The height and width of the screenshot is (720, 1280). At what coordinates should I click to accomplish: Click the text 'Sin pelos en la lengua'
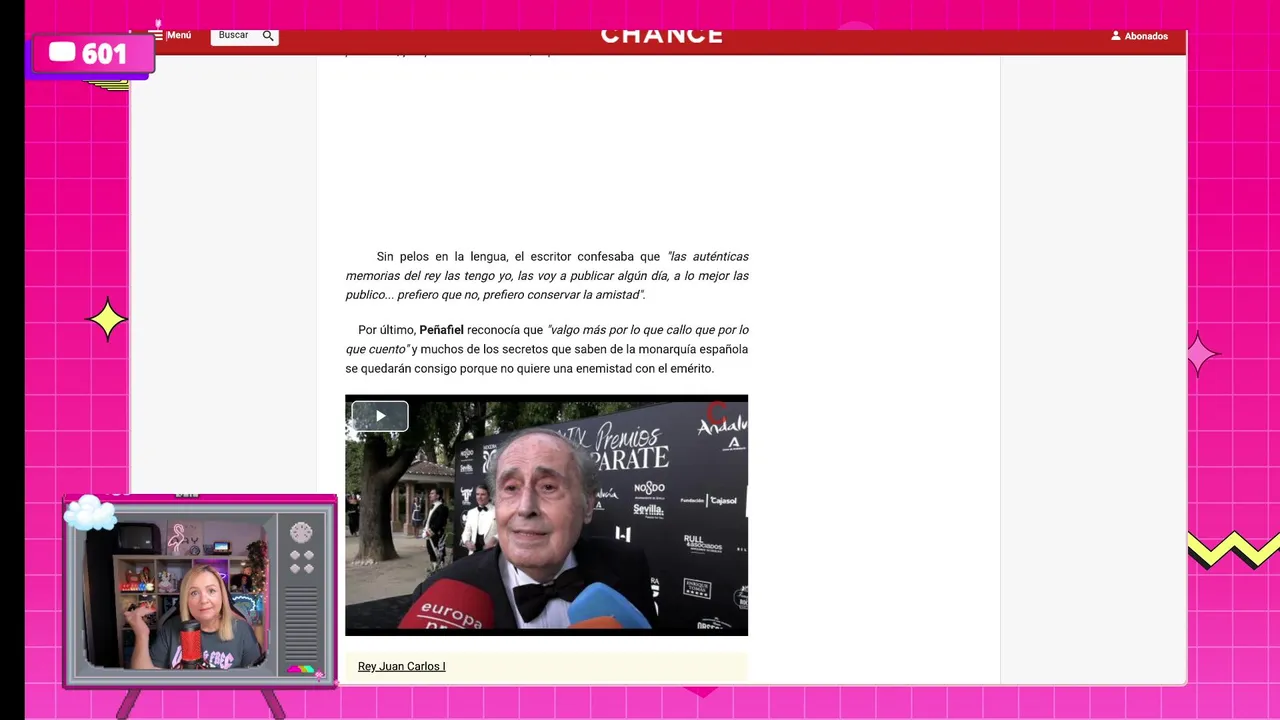tap(441, 257)
